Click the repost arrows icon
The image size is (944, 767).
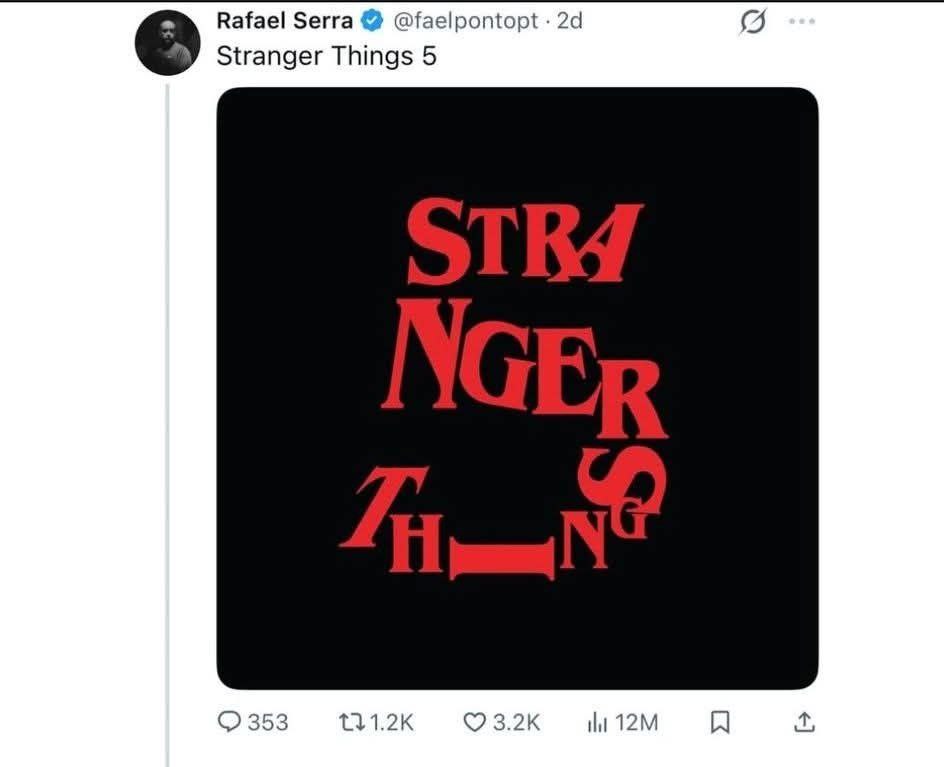[352, 722]
